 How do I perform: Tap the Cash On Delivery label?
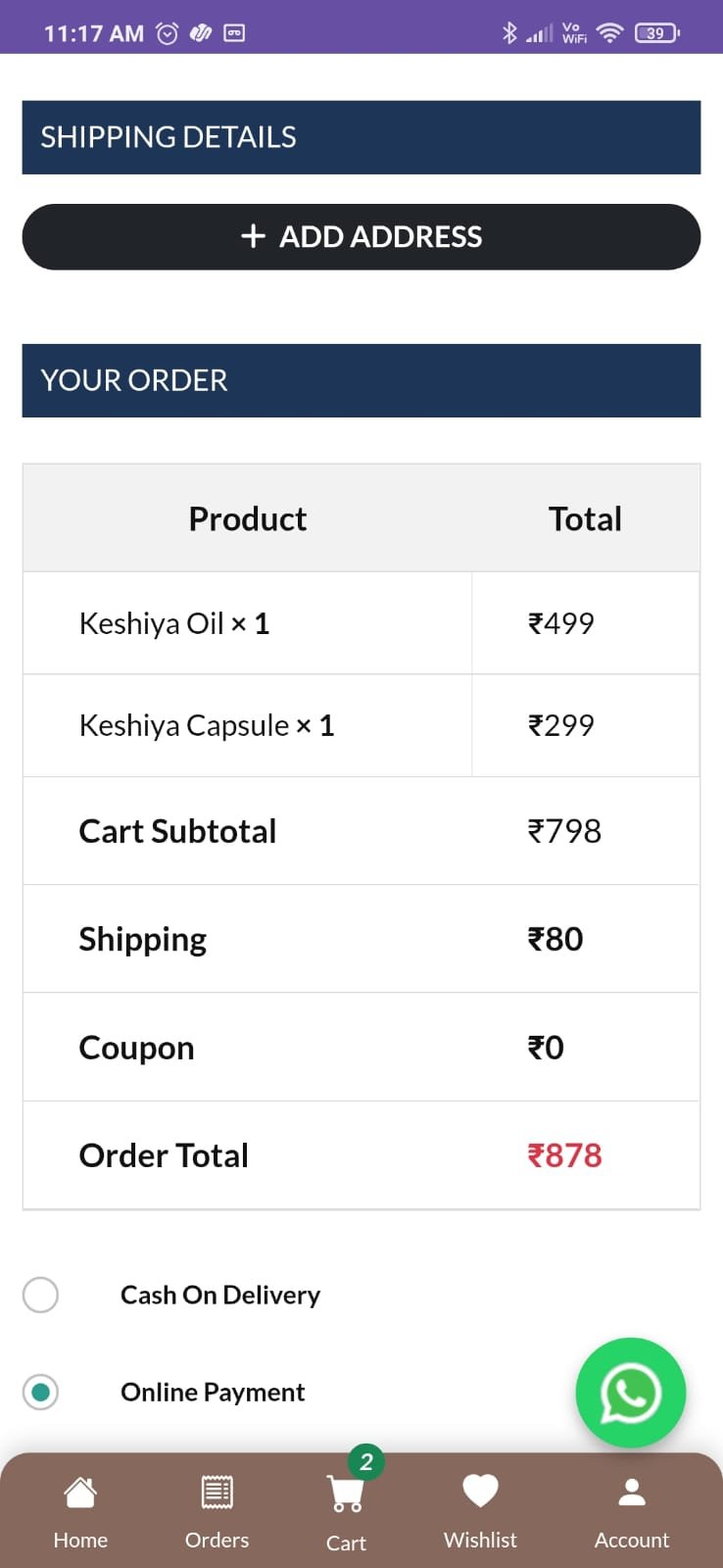click(x=220, y=1295)
